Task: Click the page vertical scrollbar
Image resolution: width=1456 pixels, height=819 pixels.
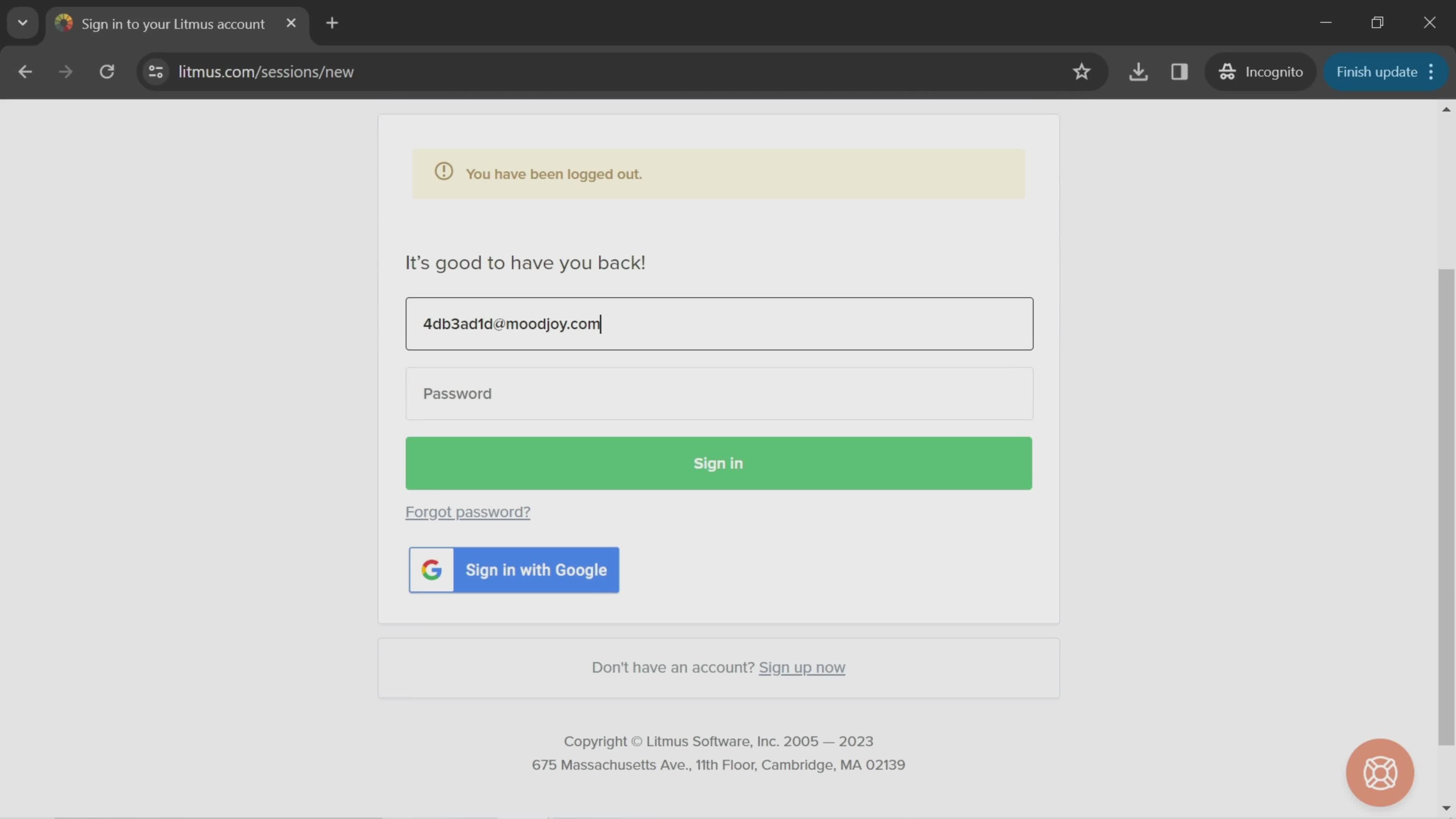Action: 1446,507
